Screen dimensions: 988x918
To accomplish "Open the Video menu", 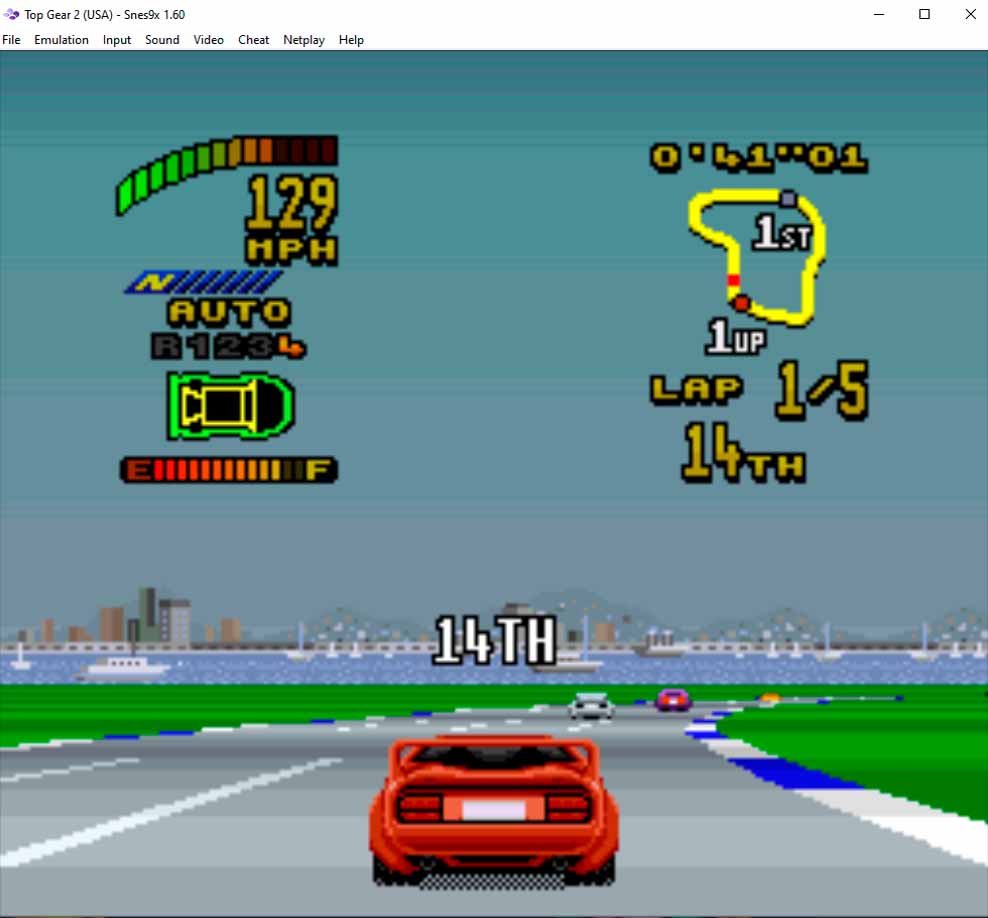I will (x=208, y=40).
